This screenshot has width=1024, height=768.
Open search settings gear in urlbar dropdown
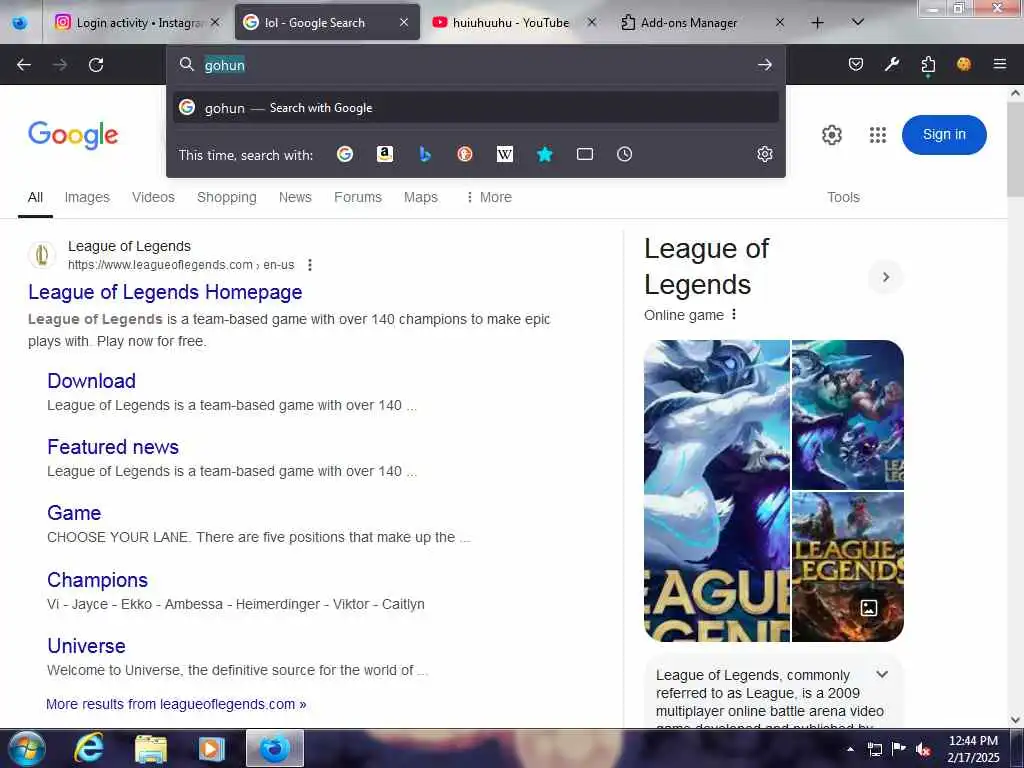[765, 154]
